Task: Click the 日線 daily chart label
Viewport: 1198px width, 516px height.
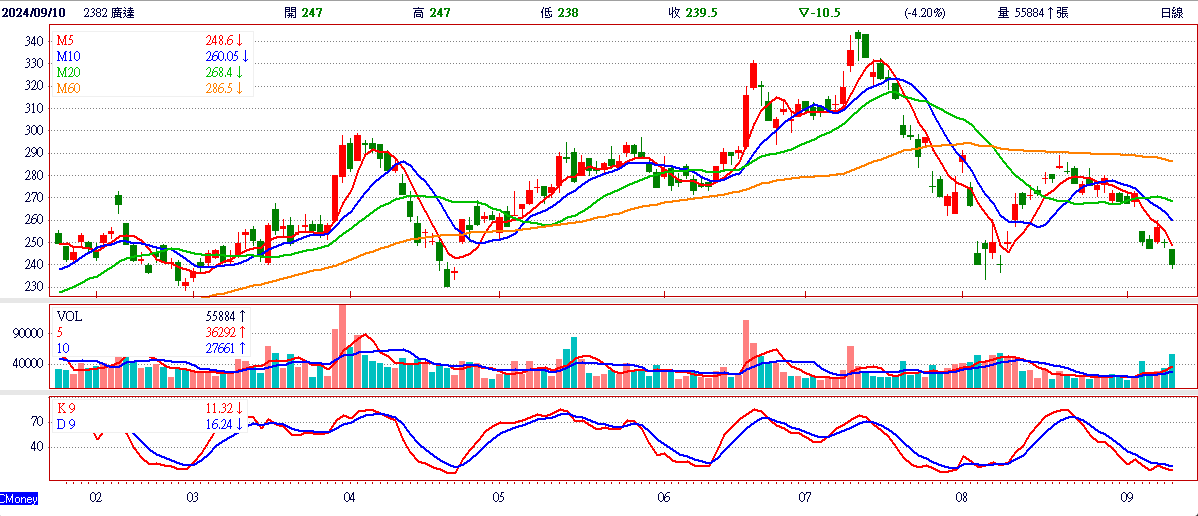Action: [1171, 13]
